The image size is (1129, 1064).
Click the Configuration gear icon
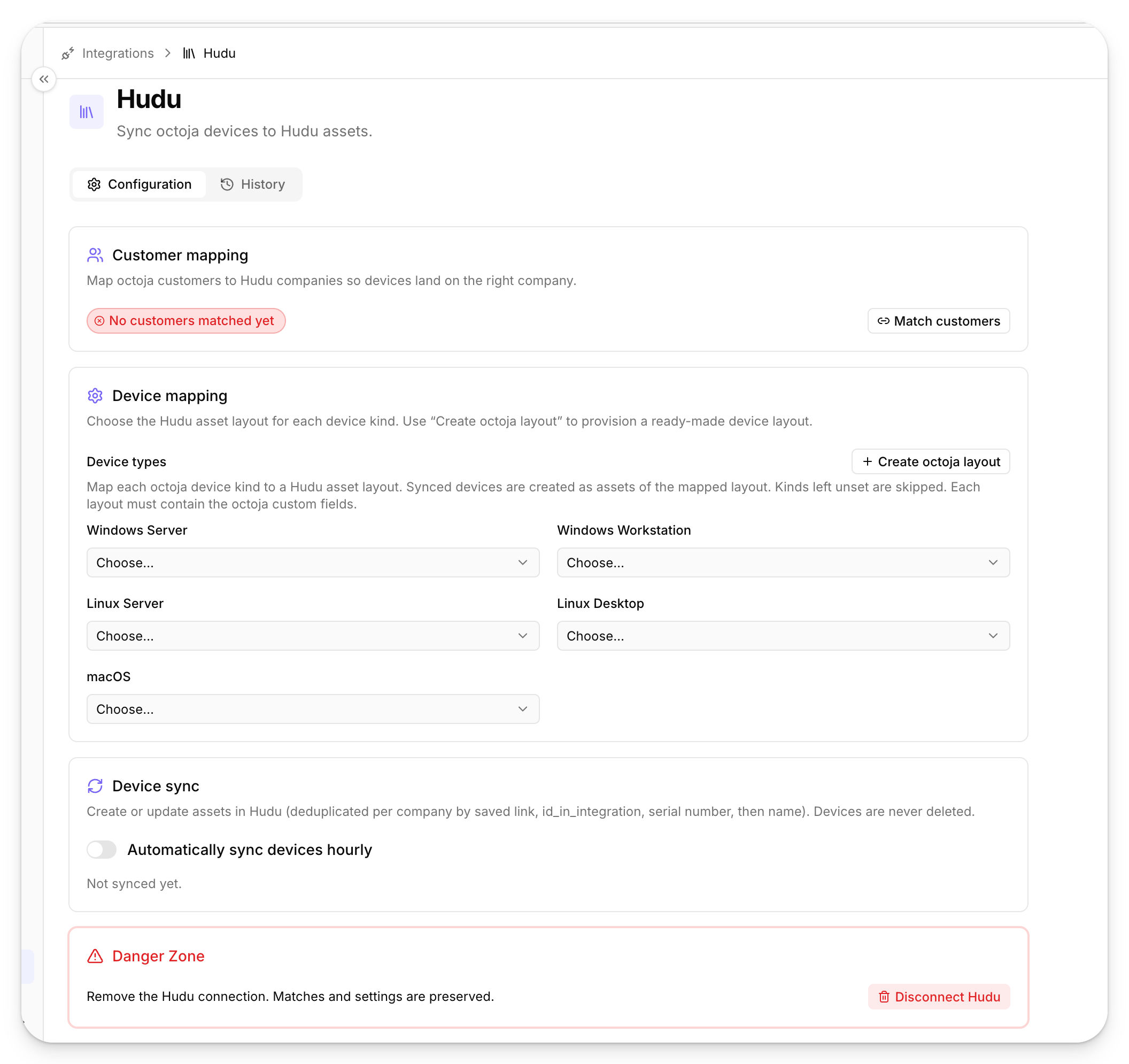point(94,184)
